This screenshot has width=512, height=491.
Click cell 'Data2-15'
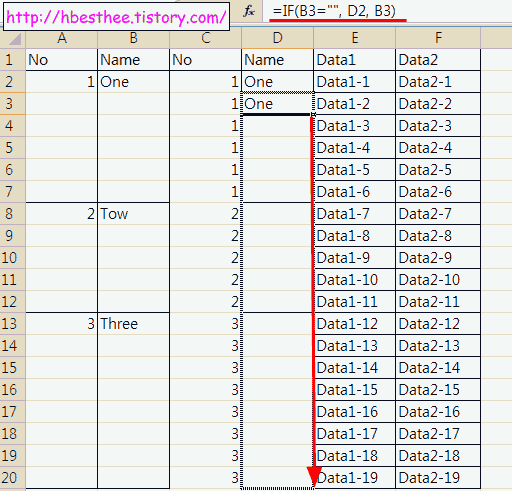438,390
